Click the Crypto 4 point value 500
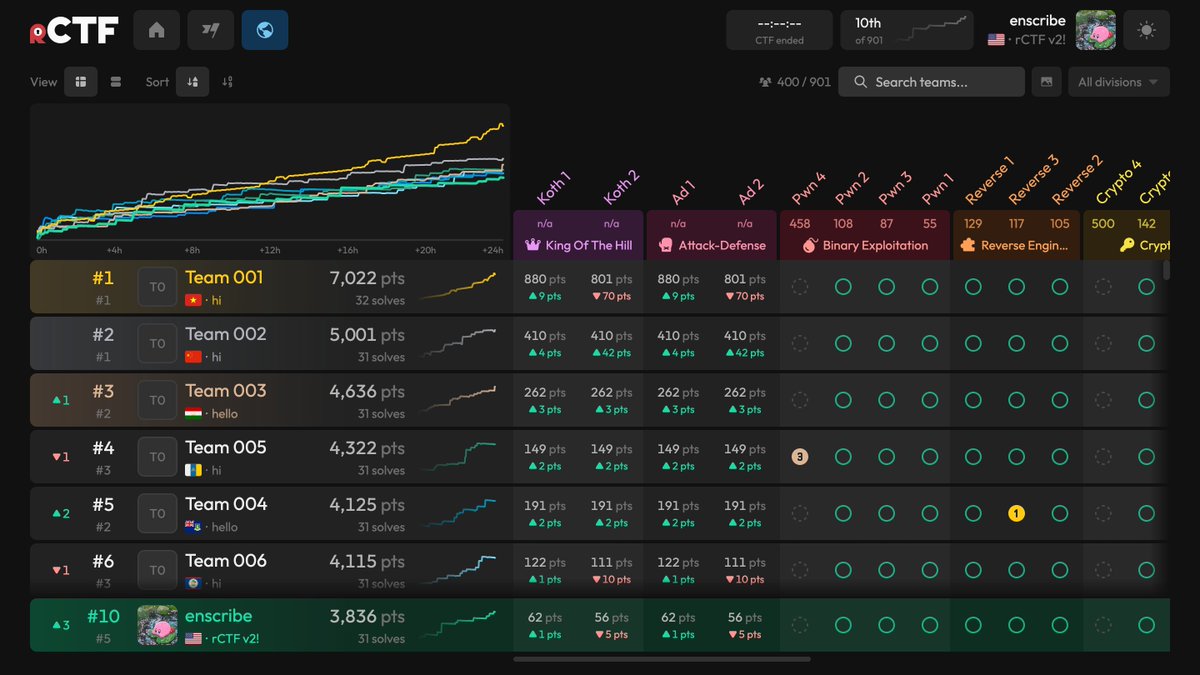Screen dimensions: 1200x675 point(1103,224)
